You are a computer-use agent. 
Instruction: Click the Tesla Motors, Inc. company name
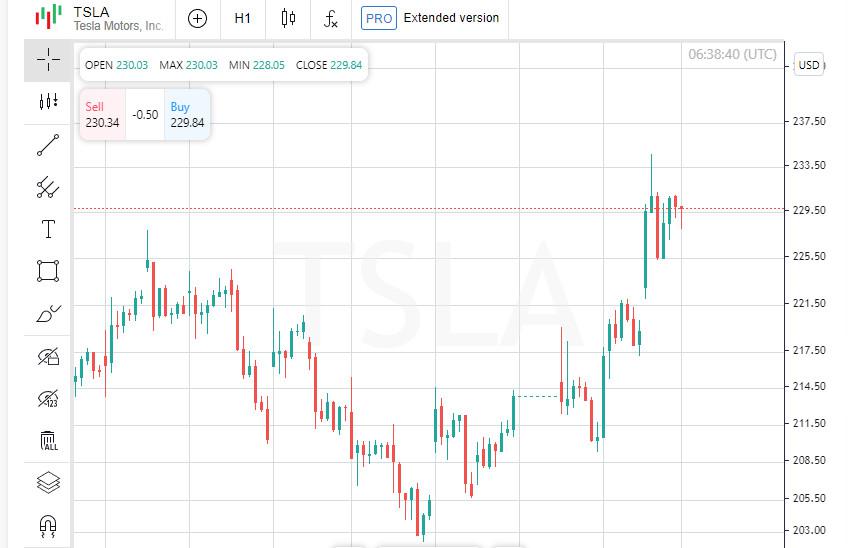118,26
